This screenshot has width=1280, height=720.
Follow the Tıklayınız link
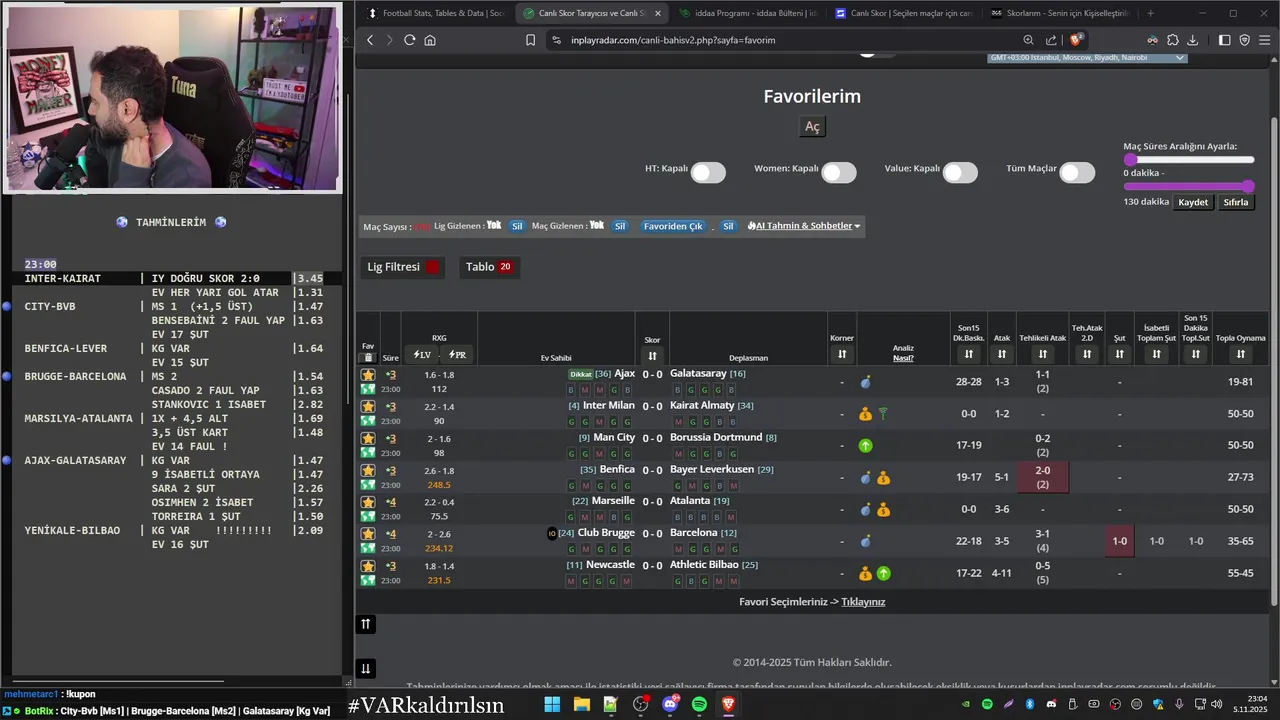coord(863,602)
